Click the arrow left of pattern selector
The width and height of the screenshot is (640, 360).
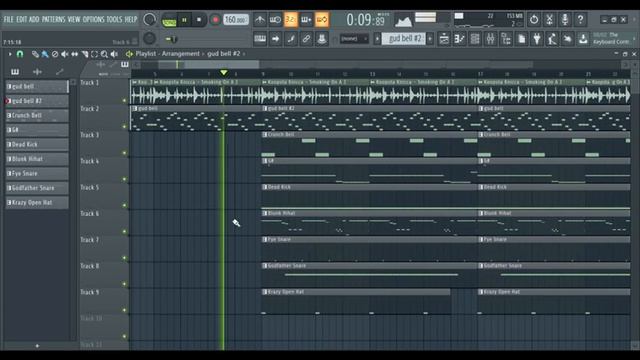(378, 39)
